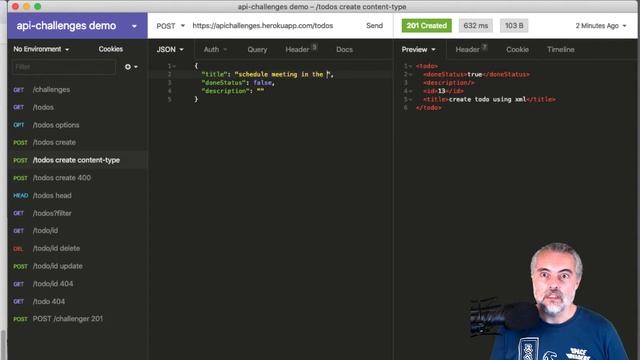Viewport: 640px width, 360px height.
Task: Select the GET /todos request
Action: click(x=78, y=107)
